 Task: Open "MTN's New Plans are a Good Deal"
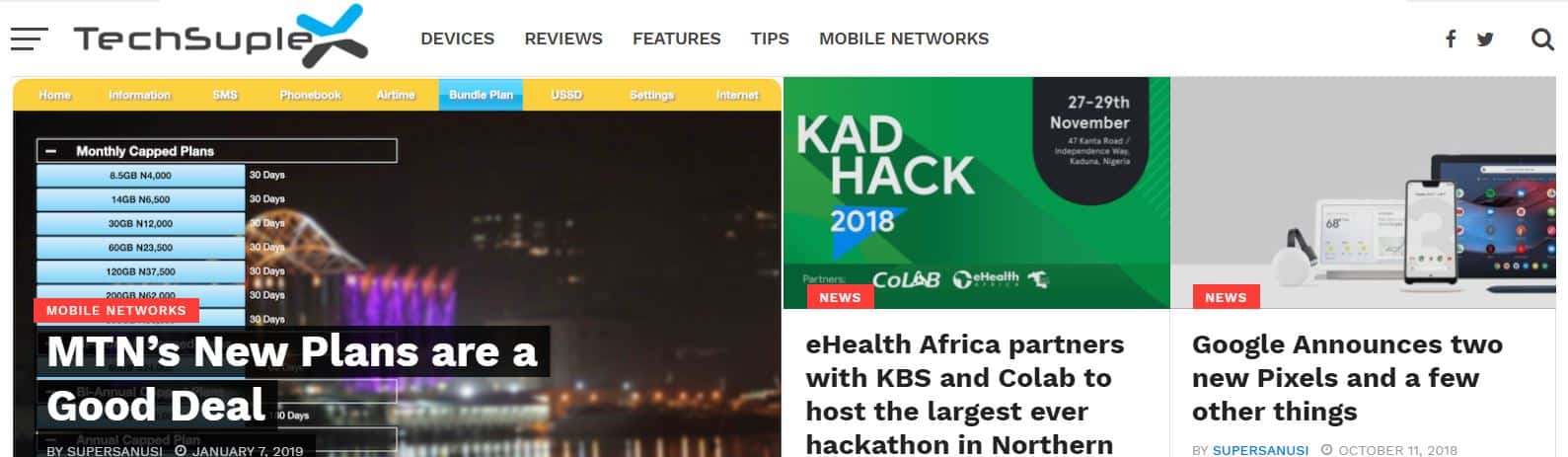292,378
